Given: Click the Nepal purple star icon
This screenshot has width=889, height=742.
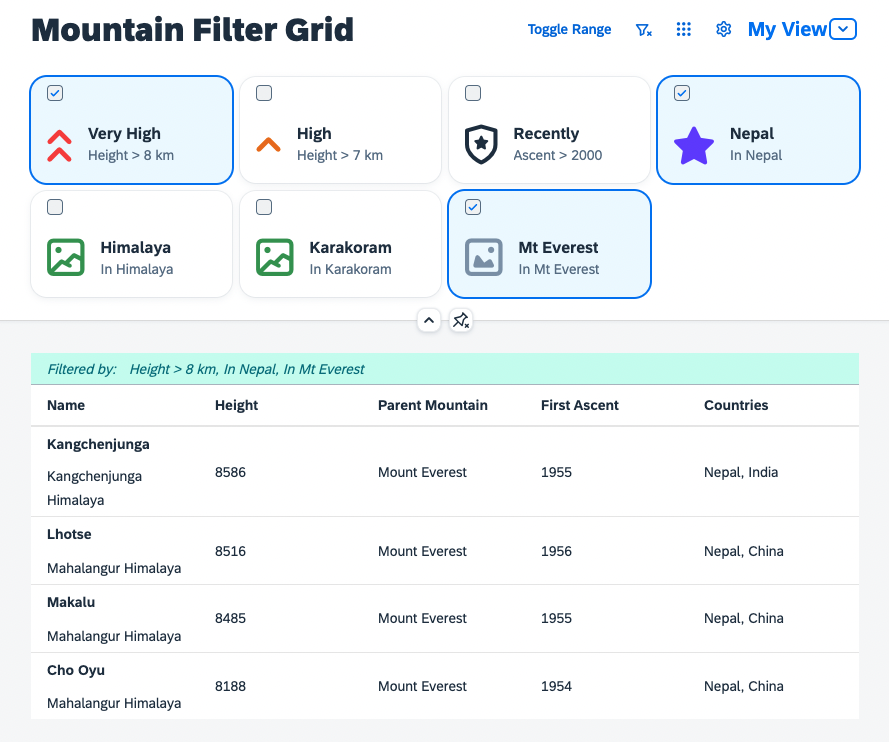Looking at the screenshot, I should (694, 145).
